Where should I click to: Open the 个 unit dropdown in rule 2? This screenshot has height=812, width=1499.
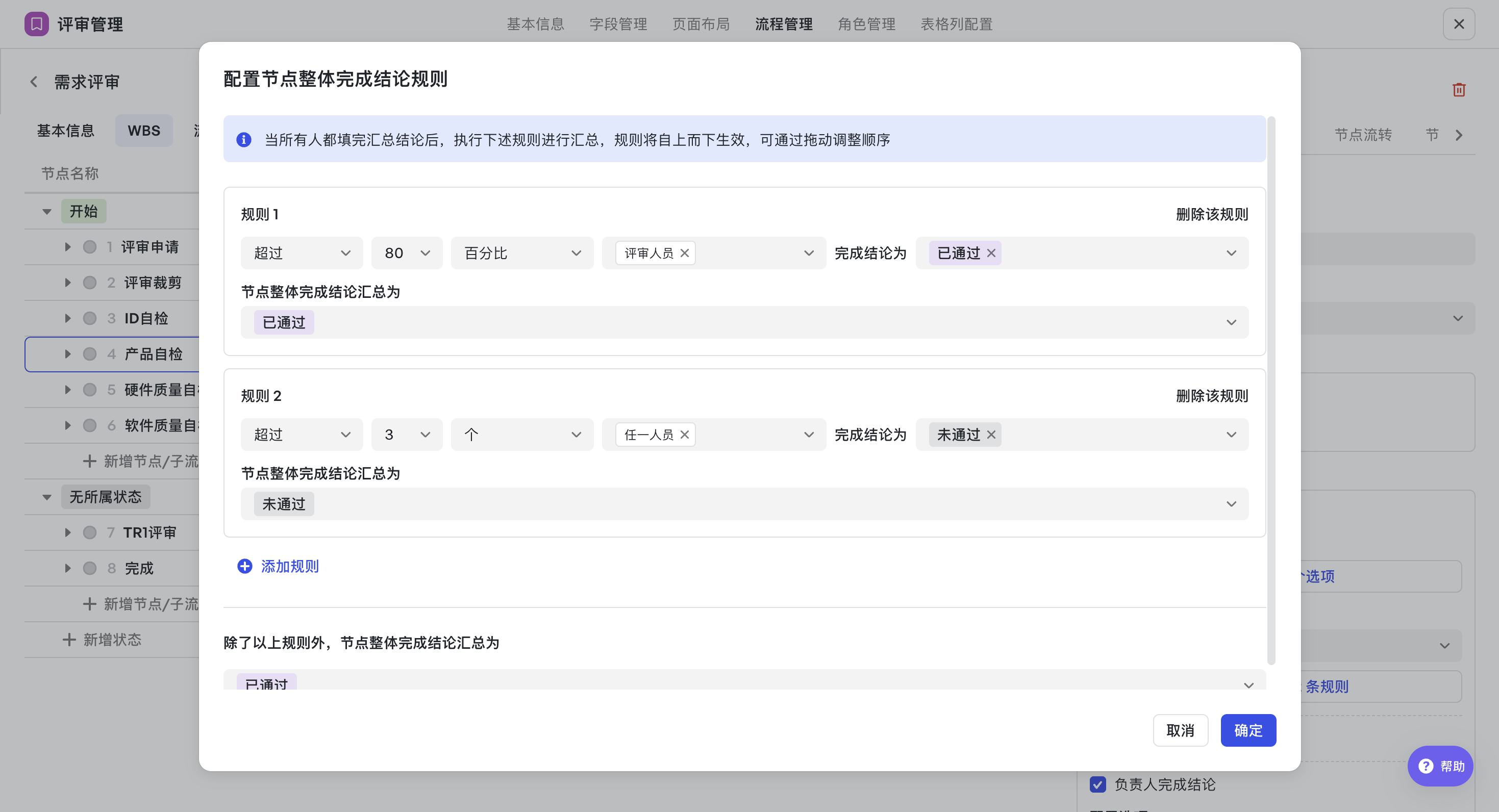522,435
